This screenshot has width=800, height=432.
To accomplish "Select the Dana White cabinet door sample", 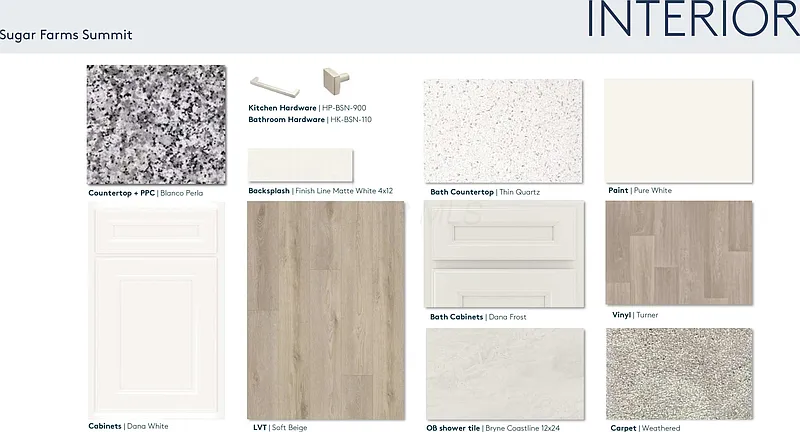I will pyautogui.click(x=156, y=310).
